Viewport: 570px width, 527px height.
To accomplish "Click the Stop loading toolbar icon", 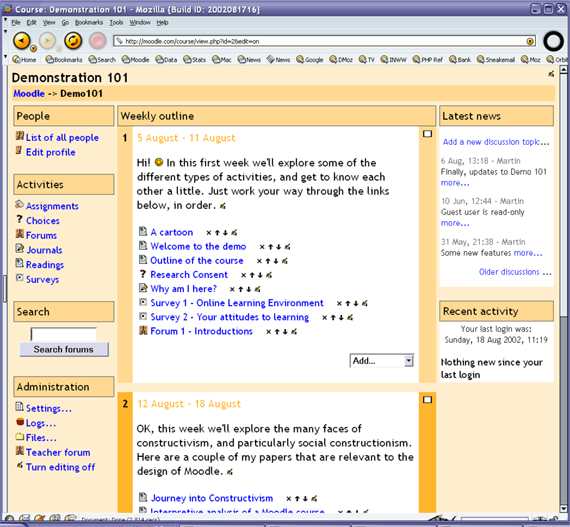I will 98,40.
